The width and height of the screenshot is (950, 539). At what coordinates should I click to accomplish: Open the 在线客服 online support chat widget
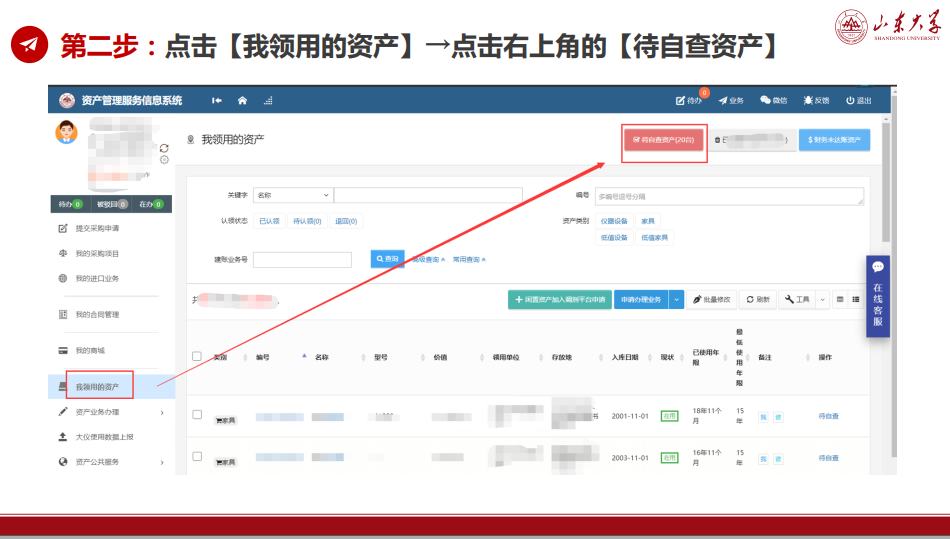[x=877, y=296]
